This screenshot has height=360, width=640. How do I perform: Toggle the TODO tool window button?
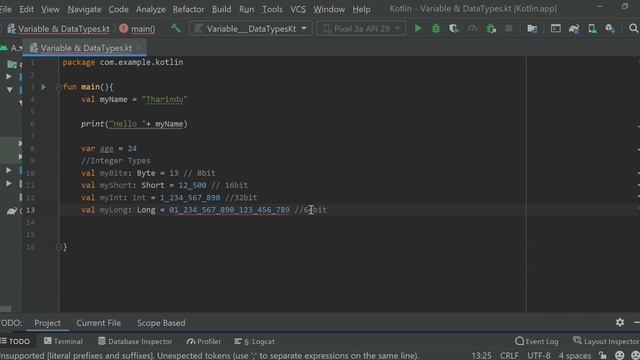15,341
